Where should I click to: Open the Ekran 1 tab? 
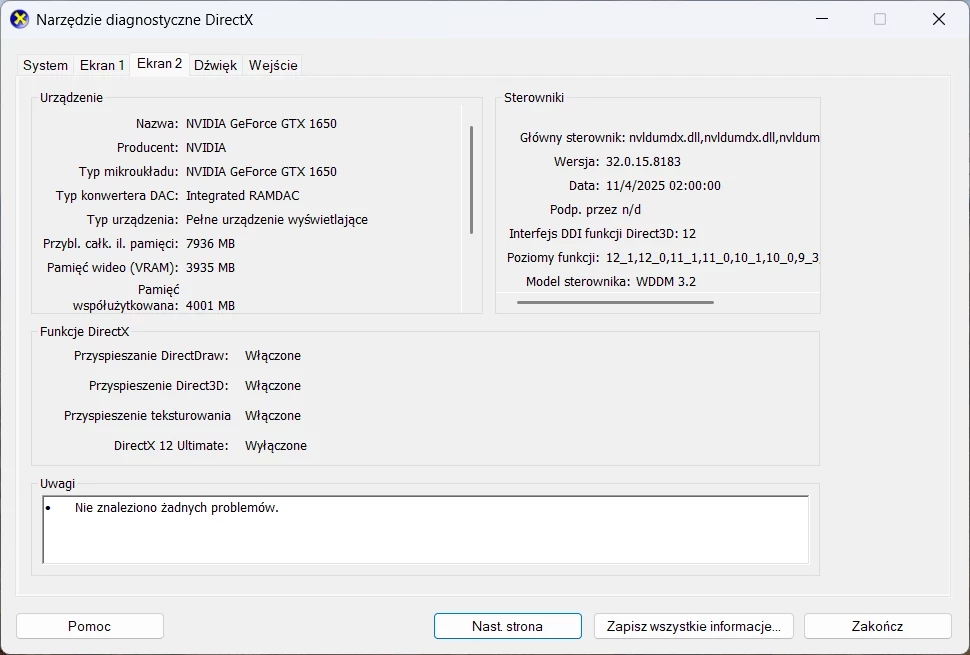(102, 65)
